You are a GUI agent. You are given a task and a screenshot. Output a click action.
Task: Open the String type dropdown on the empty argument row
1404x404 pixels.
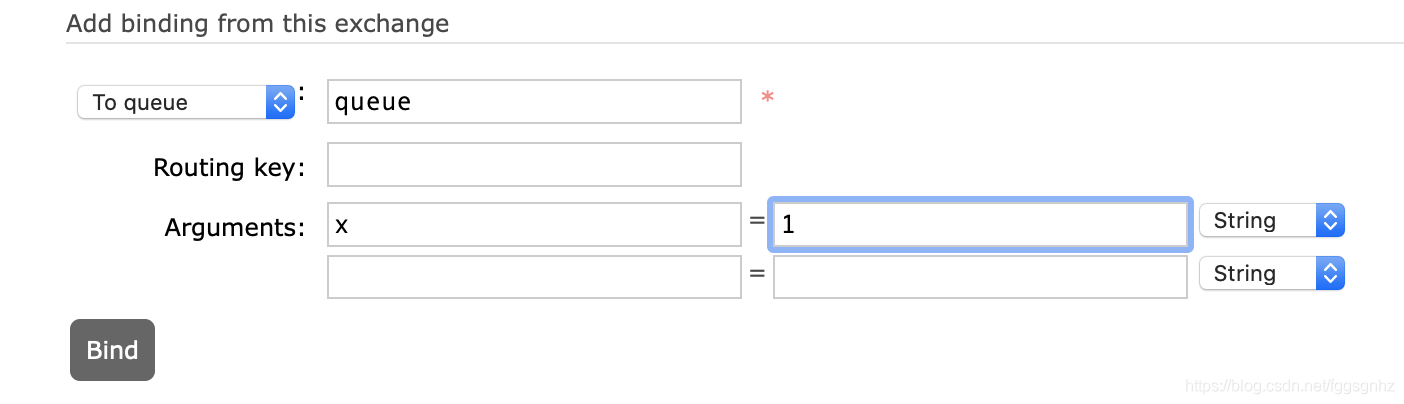click(x=1272, y=273)
